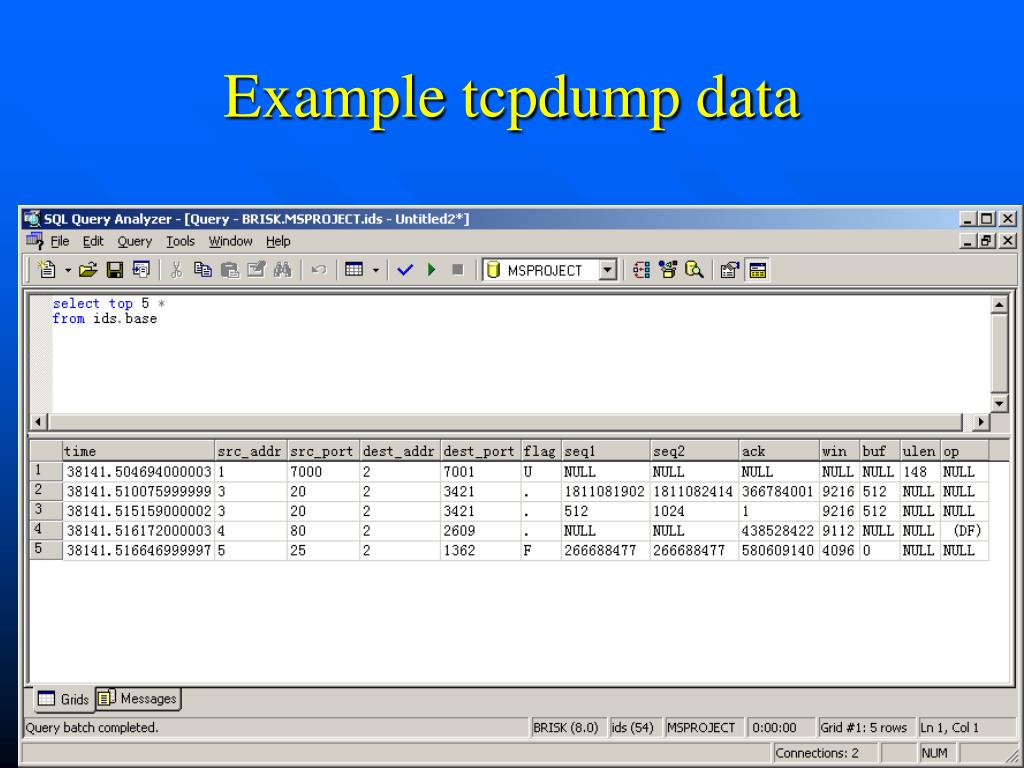
Task: Click the Cut scissors icon
Action: click(176, 270)
